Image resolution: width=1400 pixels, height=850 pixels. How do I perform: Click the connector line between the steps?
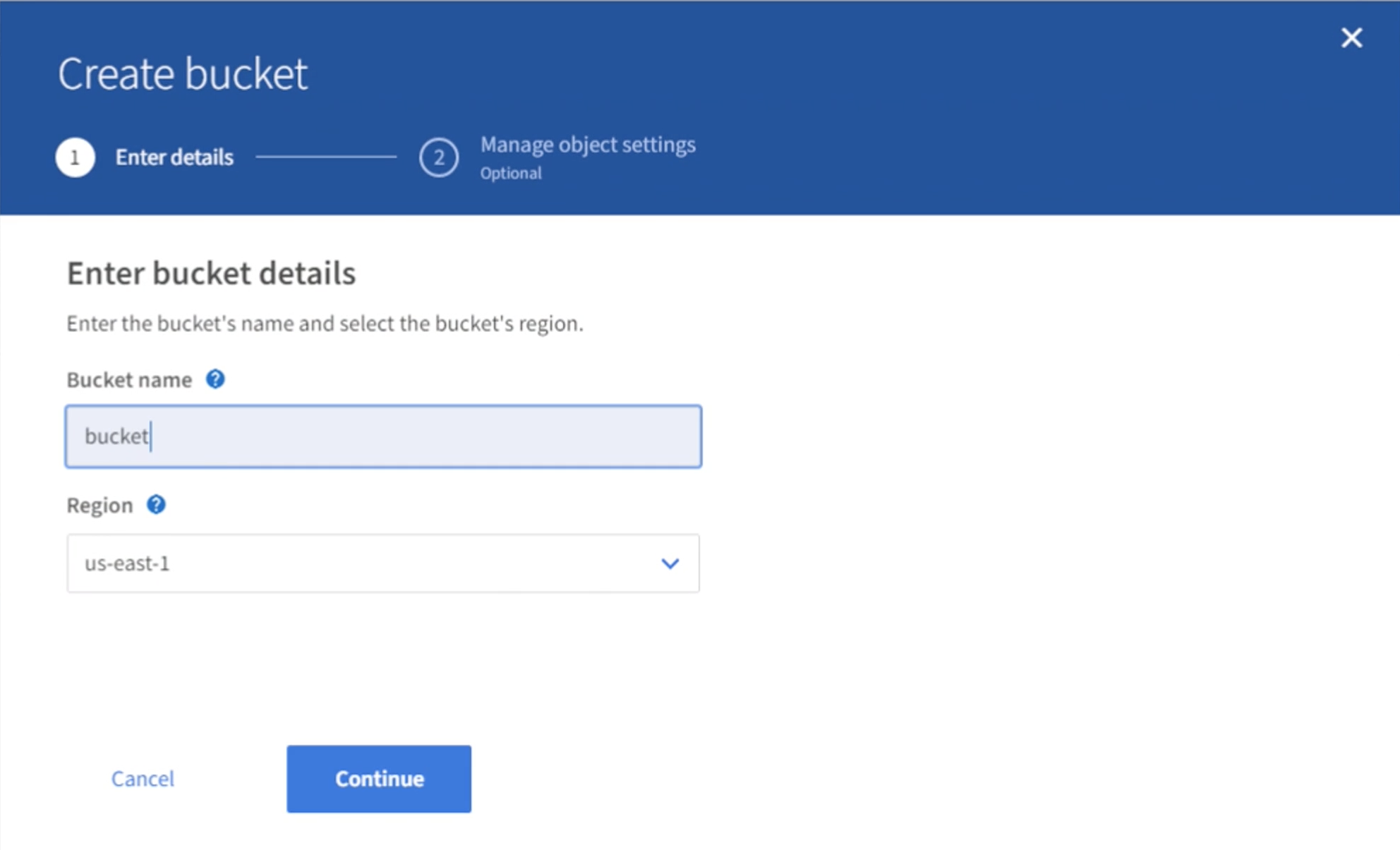(x=326, y=157)
